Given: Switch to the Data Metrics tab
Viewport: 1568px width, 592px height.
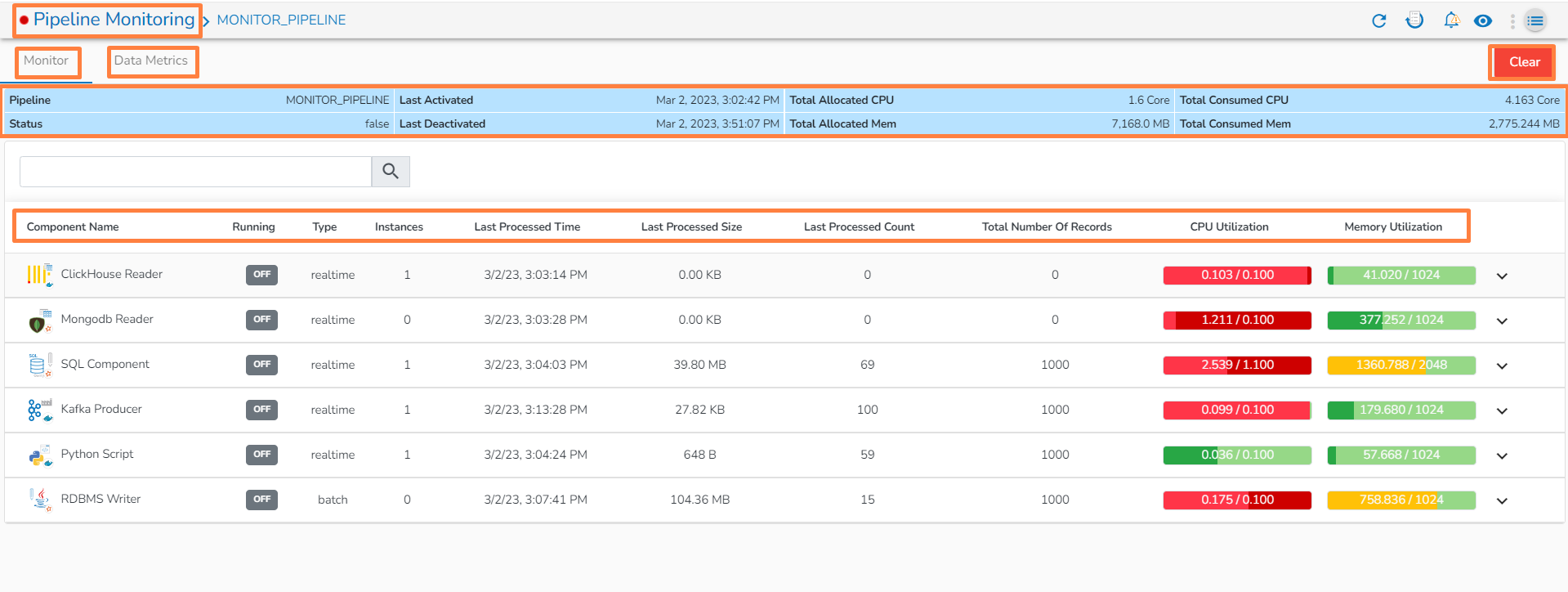Looking at the screenshot, I should tap(151, 61).
